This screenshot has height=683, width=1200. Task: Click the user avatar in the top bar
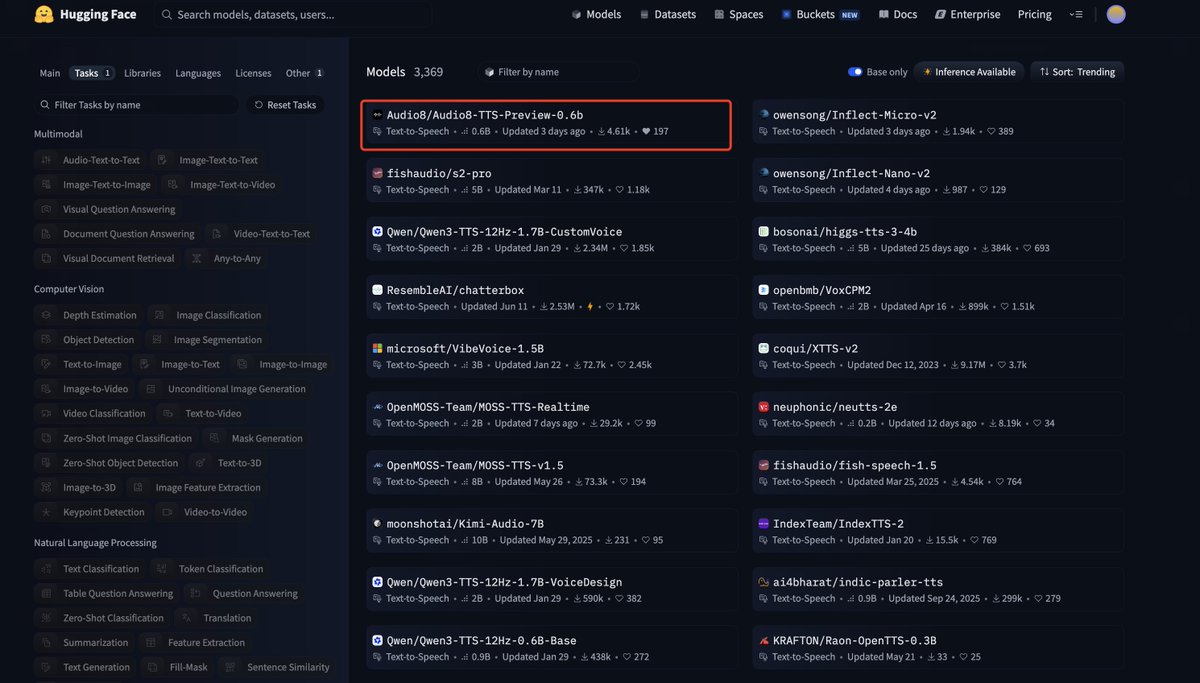click(x=1116, y=14)
